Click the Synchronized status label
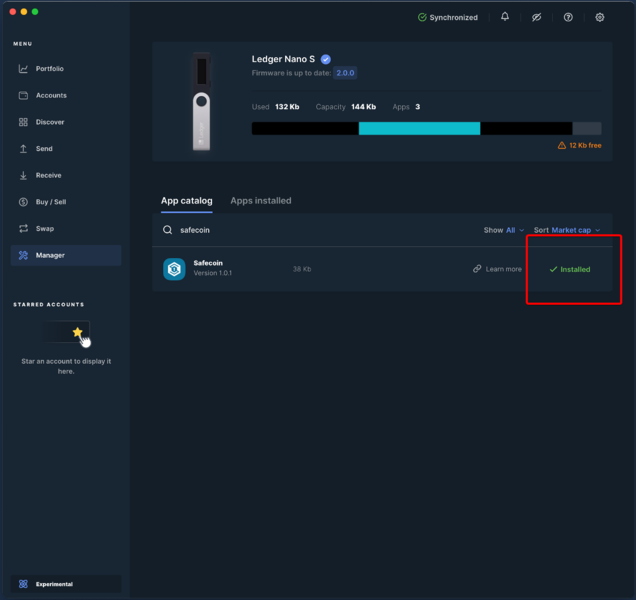Screen dimensions: 636x600 tap(453, 17)
